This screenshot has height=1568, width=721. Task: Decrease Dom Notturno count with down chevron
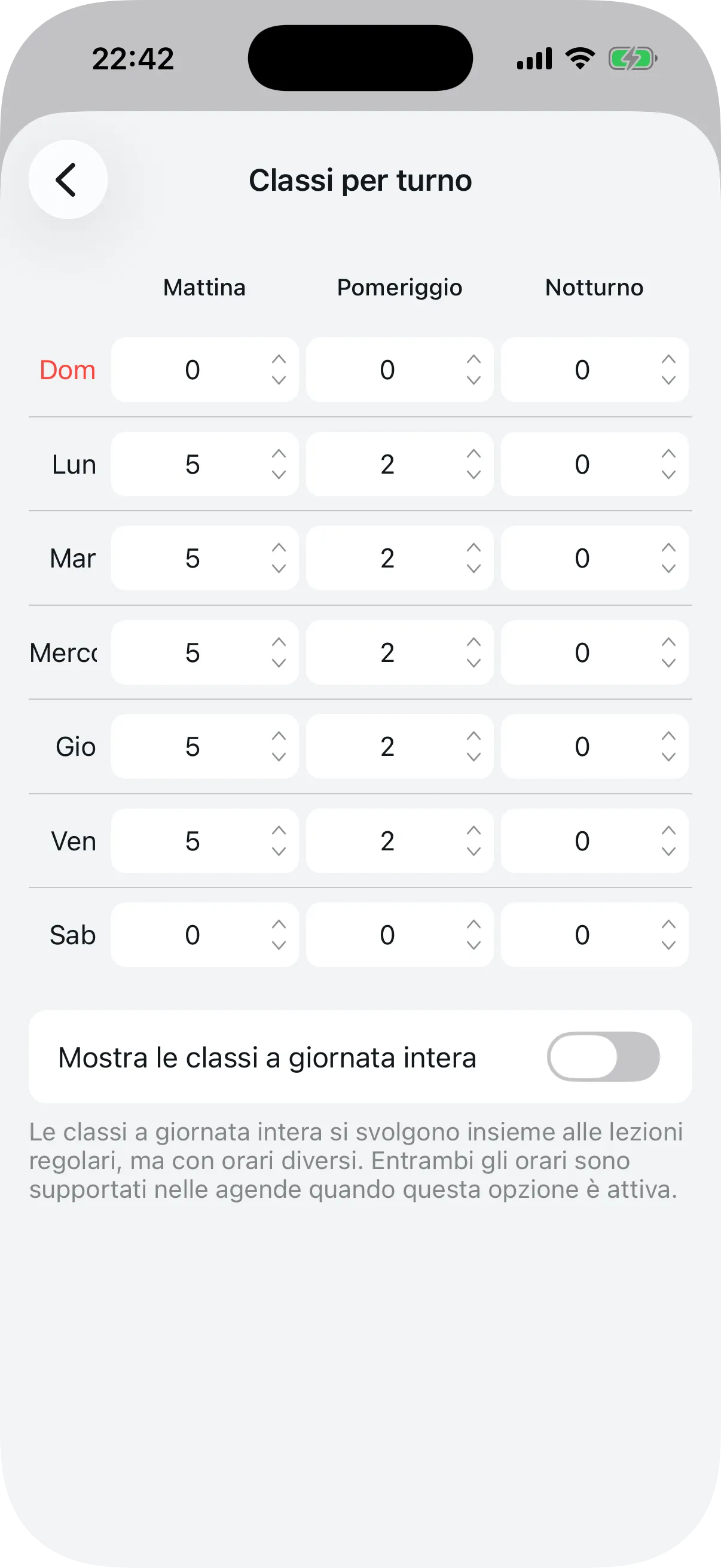tap(668, 380)
